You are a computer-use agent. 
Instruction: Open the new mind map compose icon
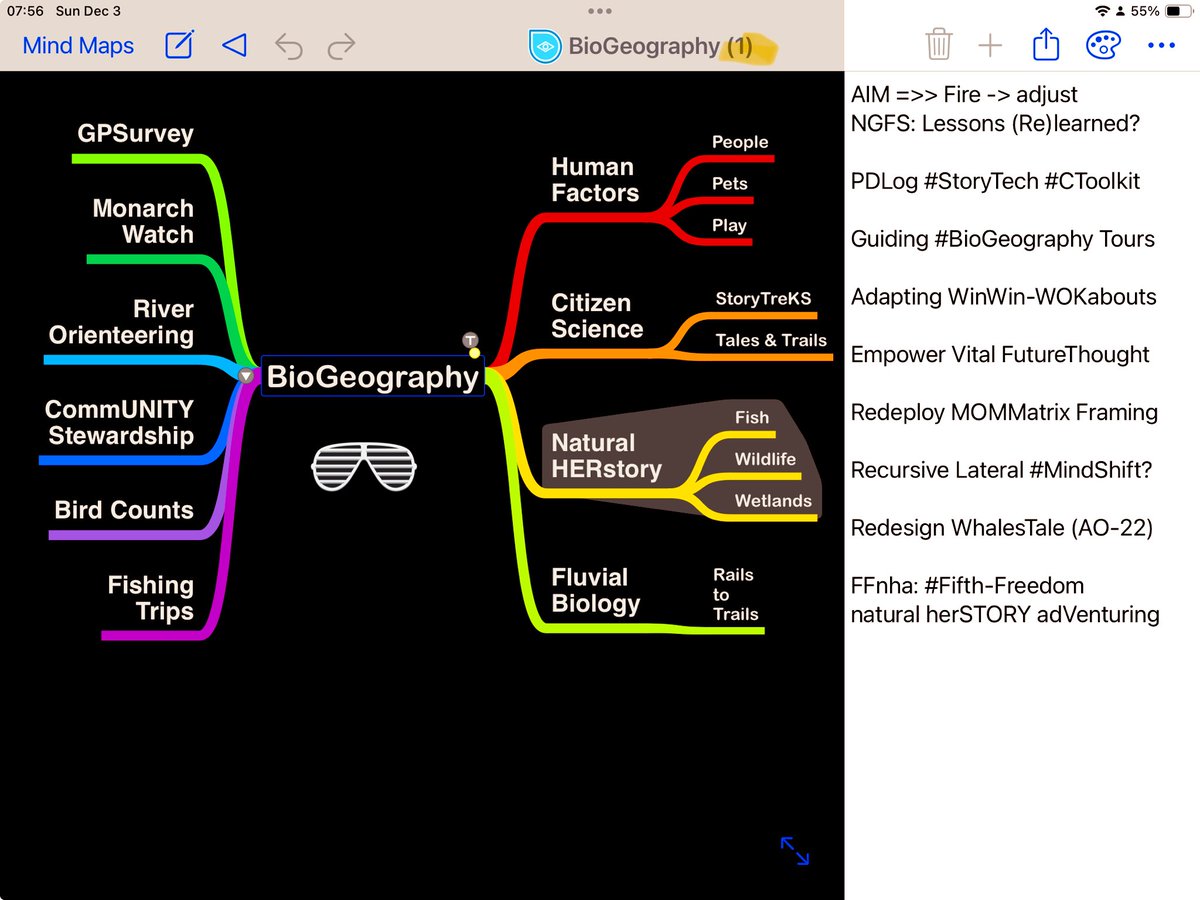(x=179, y=45)
